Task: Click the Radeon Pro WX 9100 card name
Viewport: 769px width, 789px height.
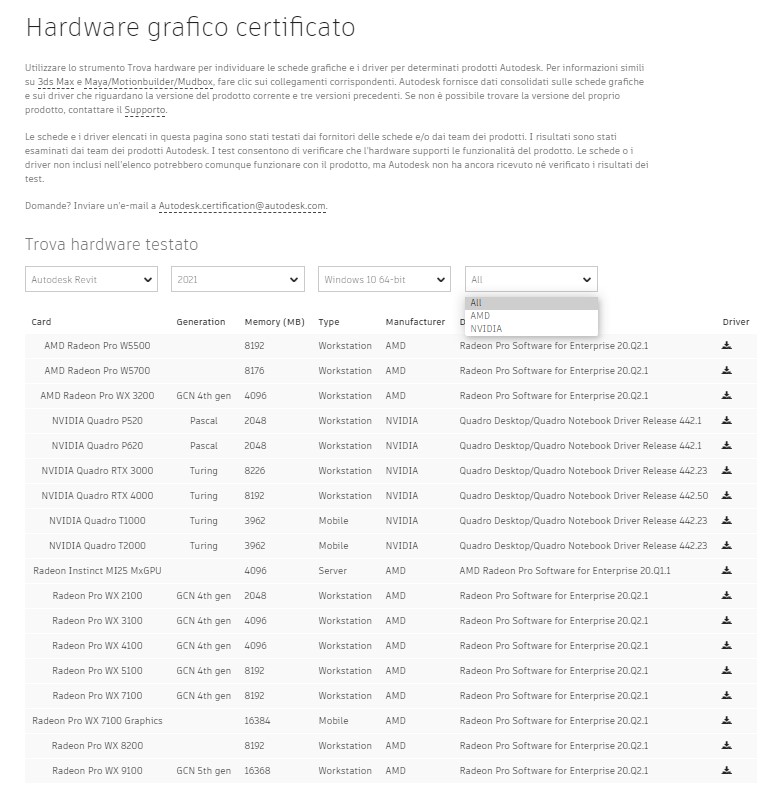Action: [x=97, y=771]
